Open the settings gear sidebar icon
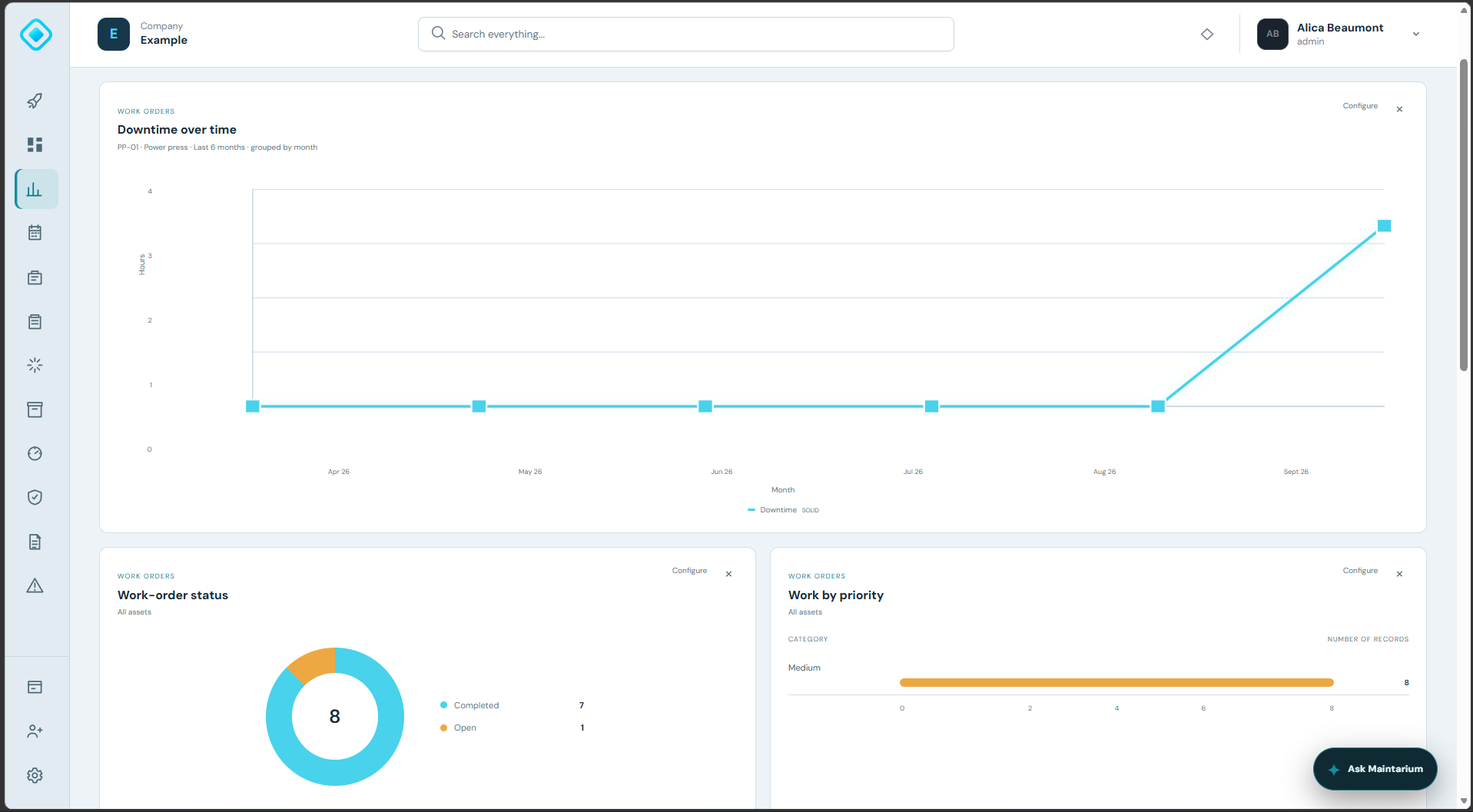This screenshot has height=812, width=1473. click(35, 775)
